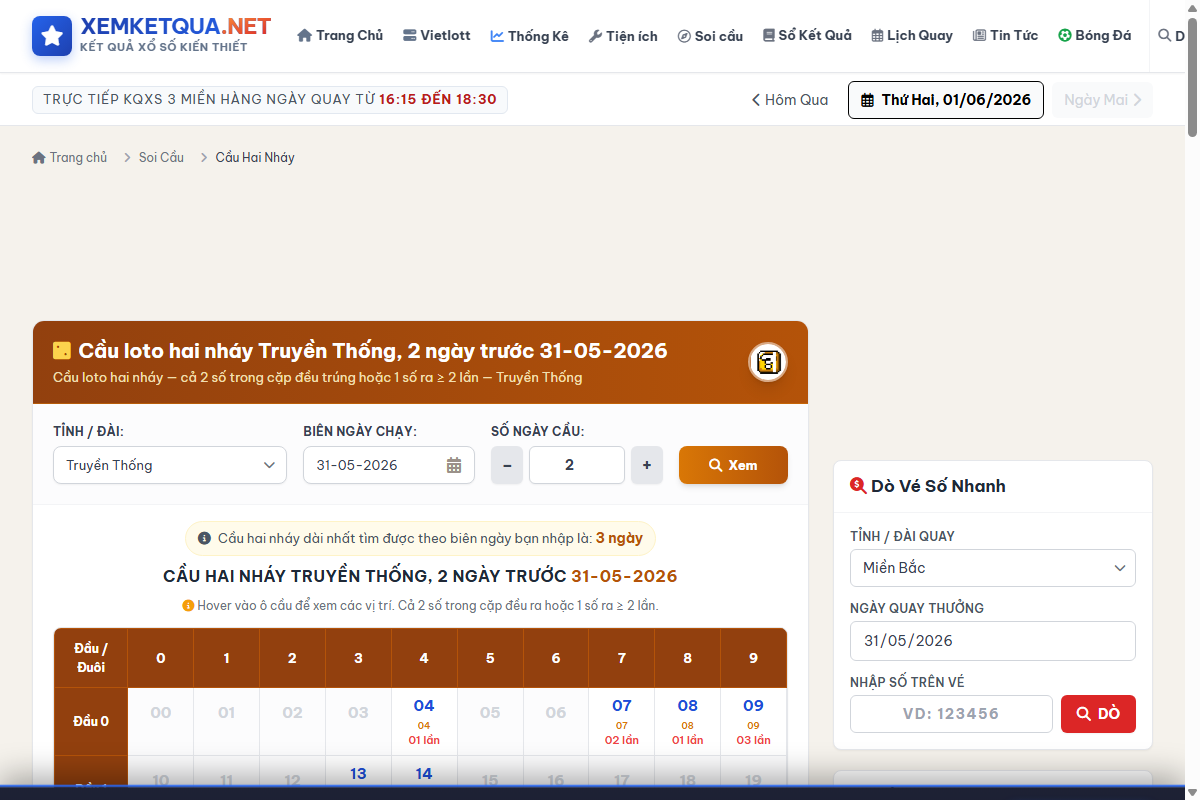
Task: Click the orange info icon beside the Hover hint
Action: pyautogui.click(x=188, y=606)
